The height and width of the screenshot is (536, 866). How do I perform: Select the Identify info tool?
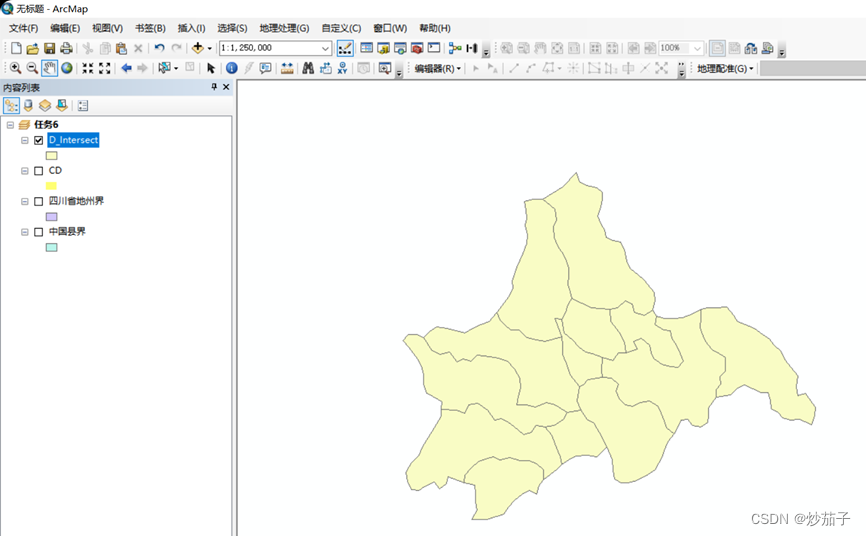point(231,68)
